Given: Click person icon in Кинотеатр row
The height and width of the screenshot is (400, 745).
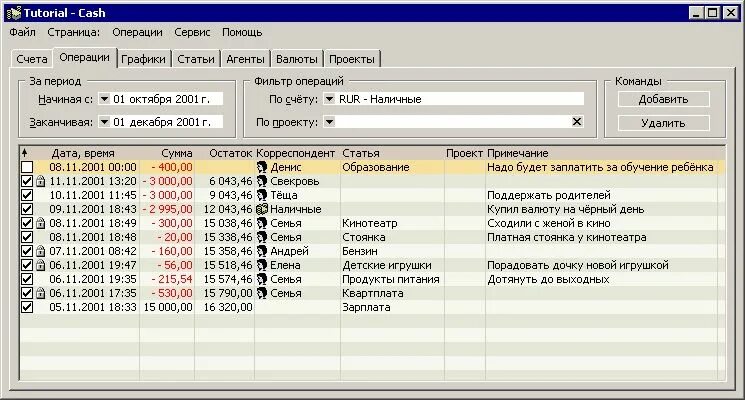Looking at the screenshot, I should pos(262,223).
